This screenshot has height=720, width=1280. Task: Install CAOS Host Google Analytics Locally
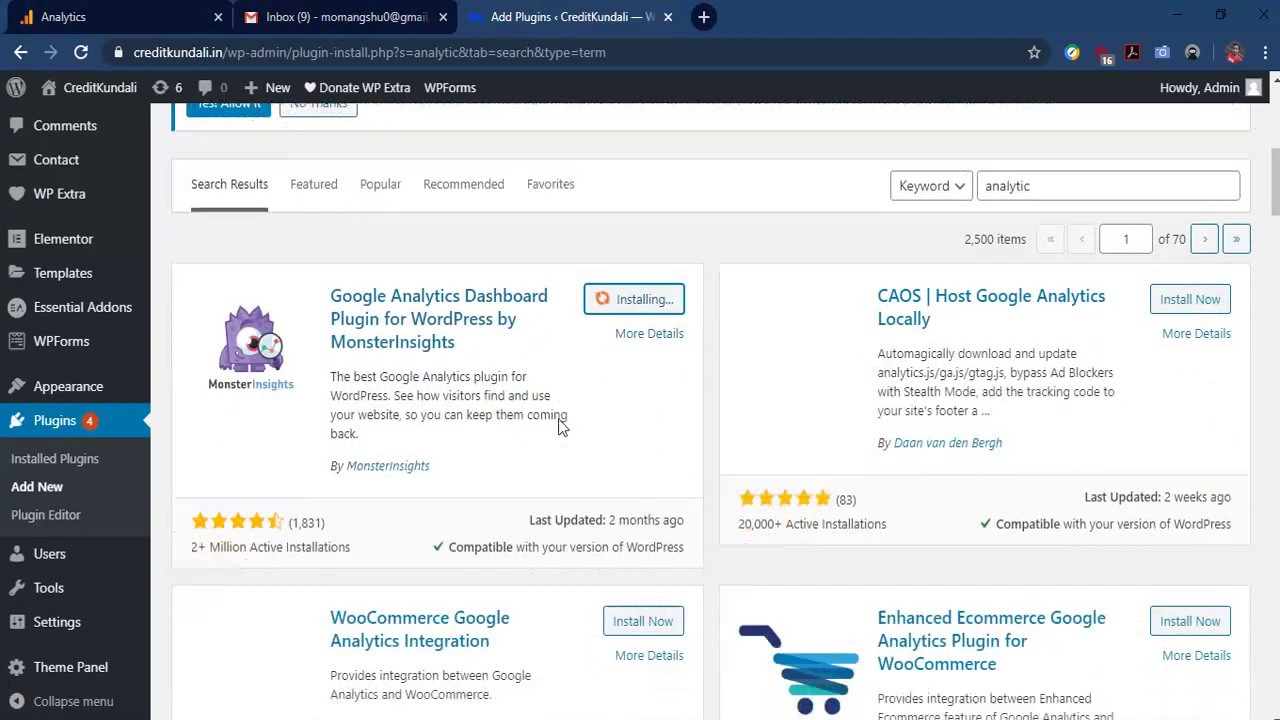click(1190, 299)
